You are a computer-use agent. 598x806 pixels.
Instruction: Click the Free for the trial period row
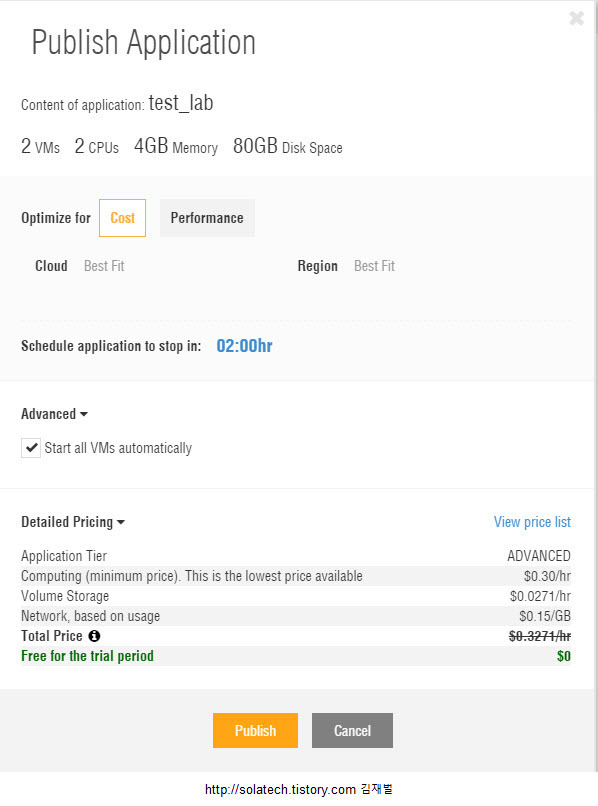(296, 656)
